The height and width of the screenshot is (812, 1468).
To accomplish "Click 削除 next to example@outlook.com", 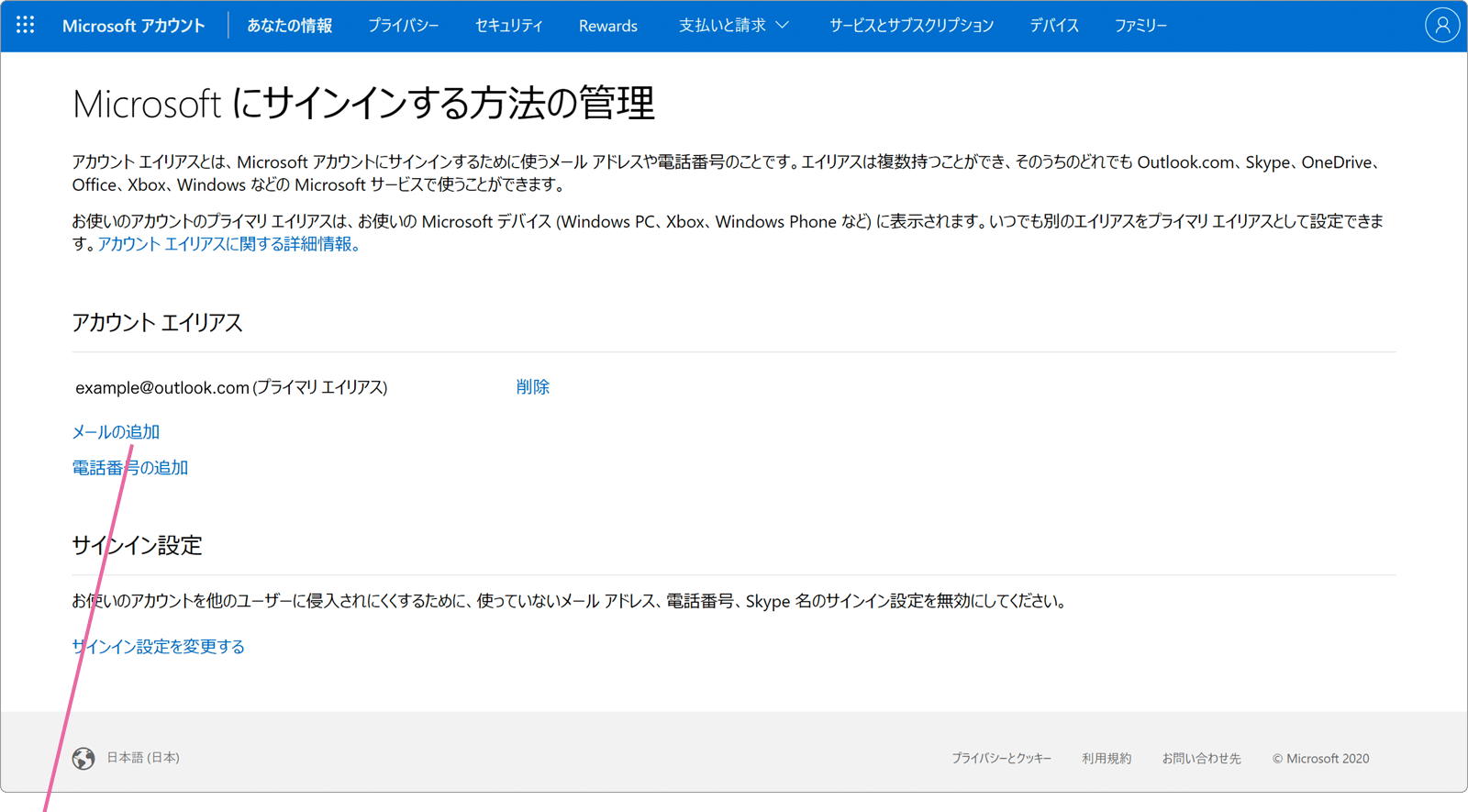I will pos(532,387).
